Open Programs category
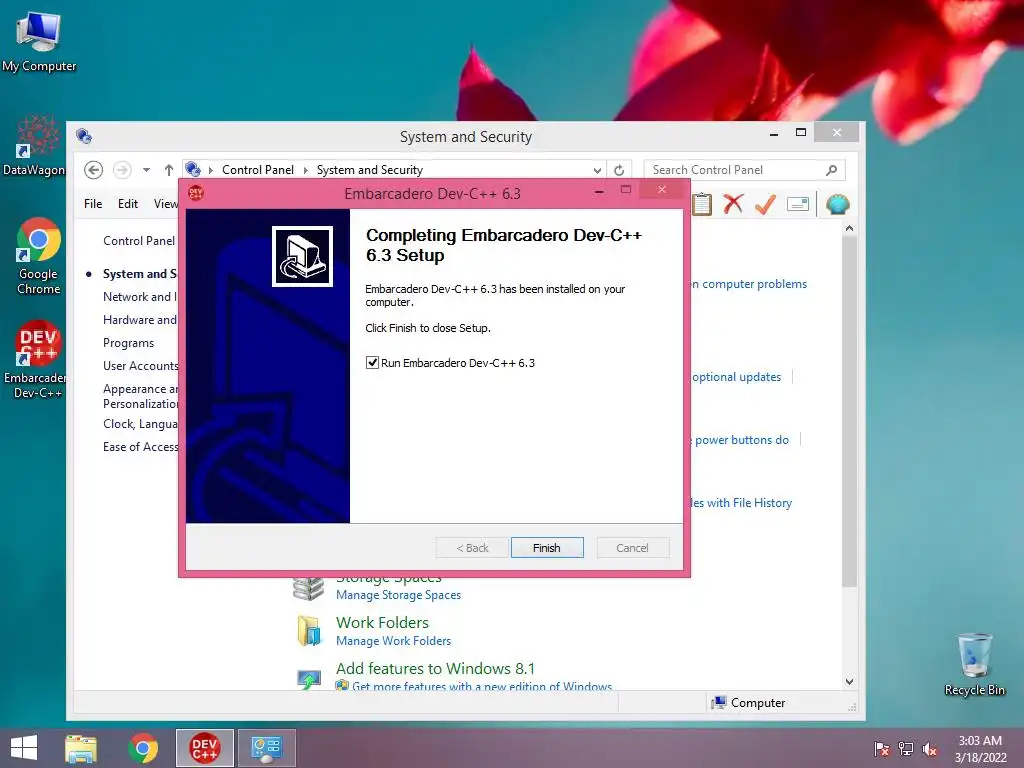 (x=129, y=343)
